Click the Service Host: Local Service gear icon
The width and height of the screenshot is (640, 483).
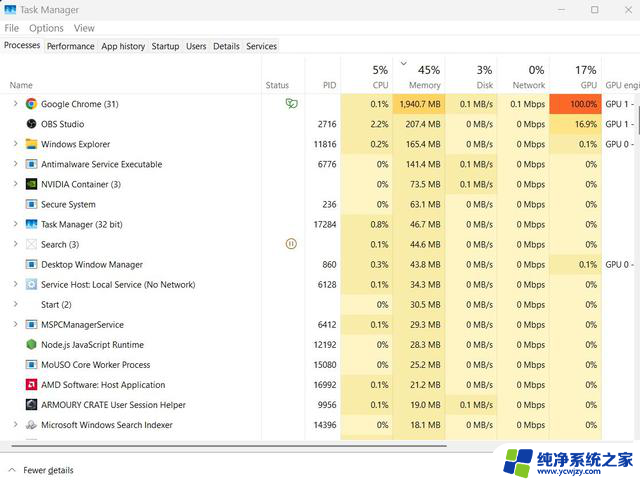31,284
